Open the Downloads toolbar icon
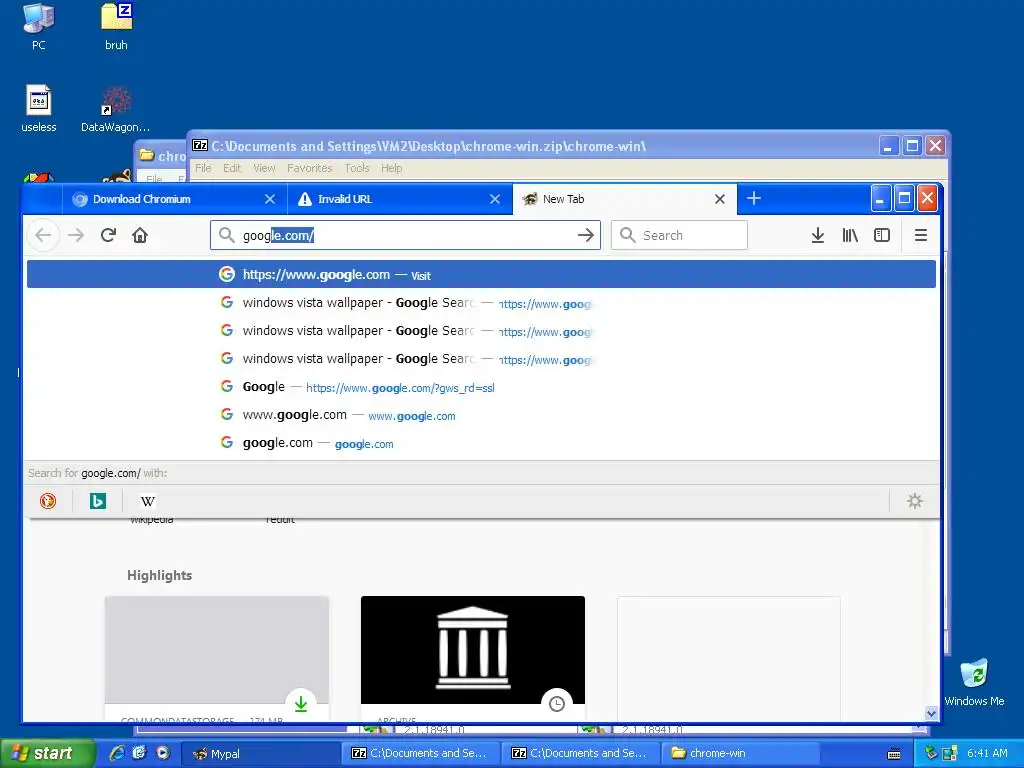1024x768 pixels. pyautogui.click(x=818, y=235)
